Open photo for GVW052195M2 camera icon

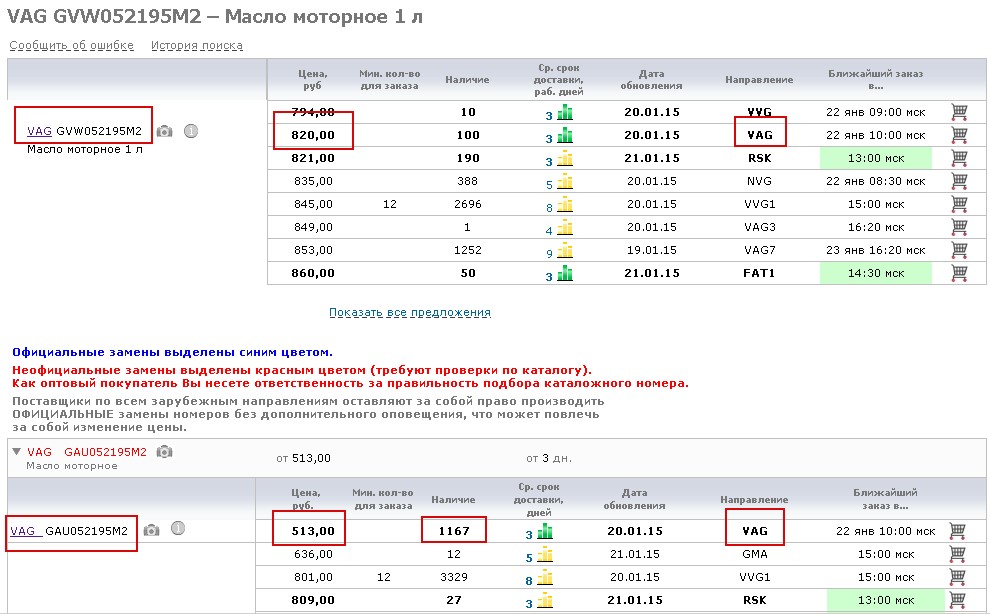pos(165,131)
